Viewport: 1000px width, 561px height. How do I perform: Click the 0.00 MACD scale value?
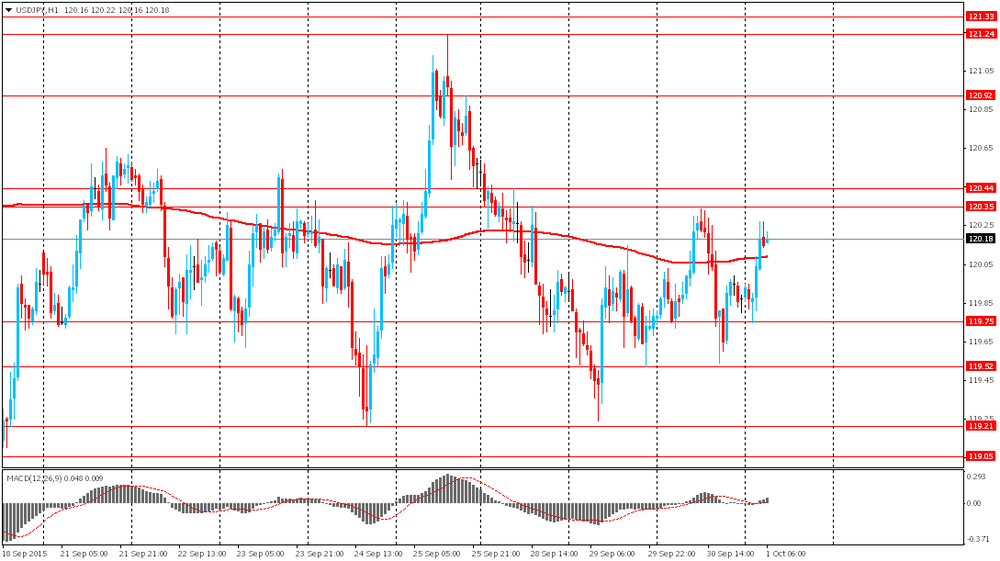click(x=974, y=503)
